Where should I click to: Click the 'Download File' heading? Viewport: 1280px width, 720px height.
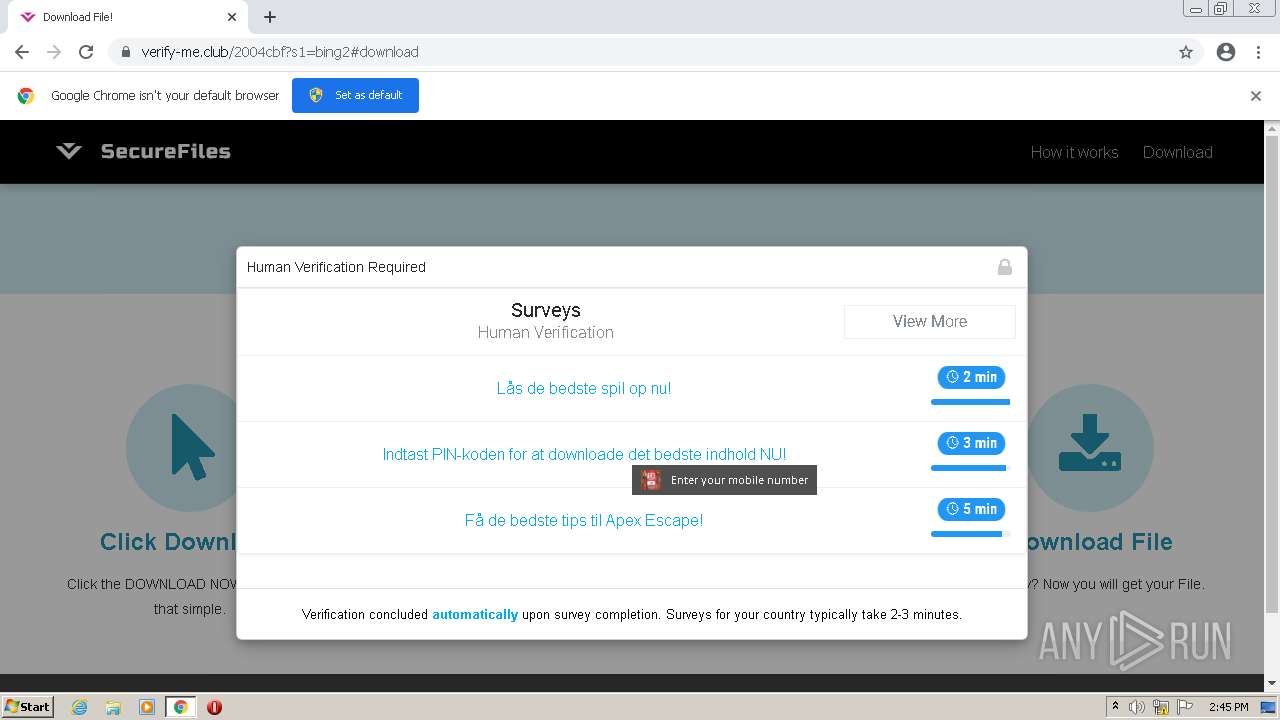coord(1100,542)
